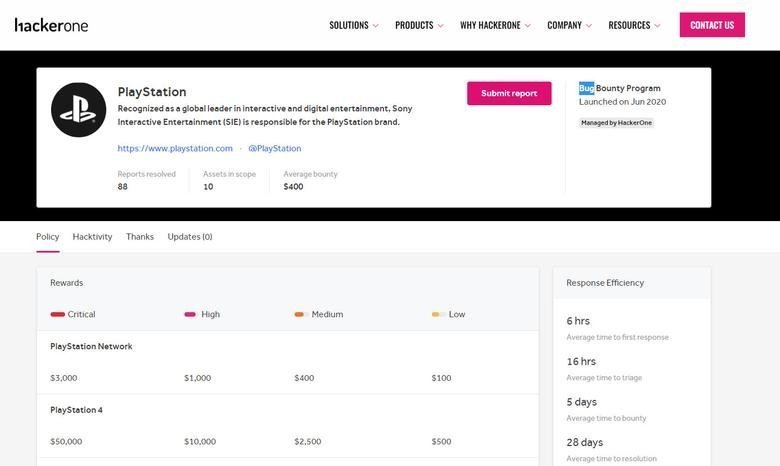Expand the Resources menu

[634, 25]
